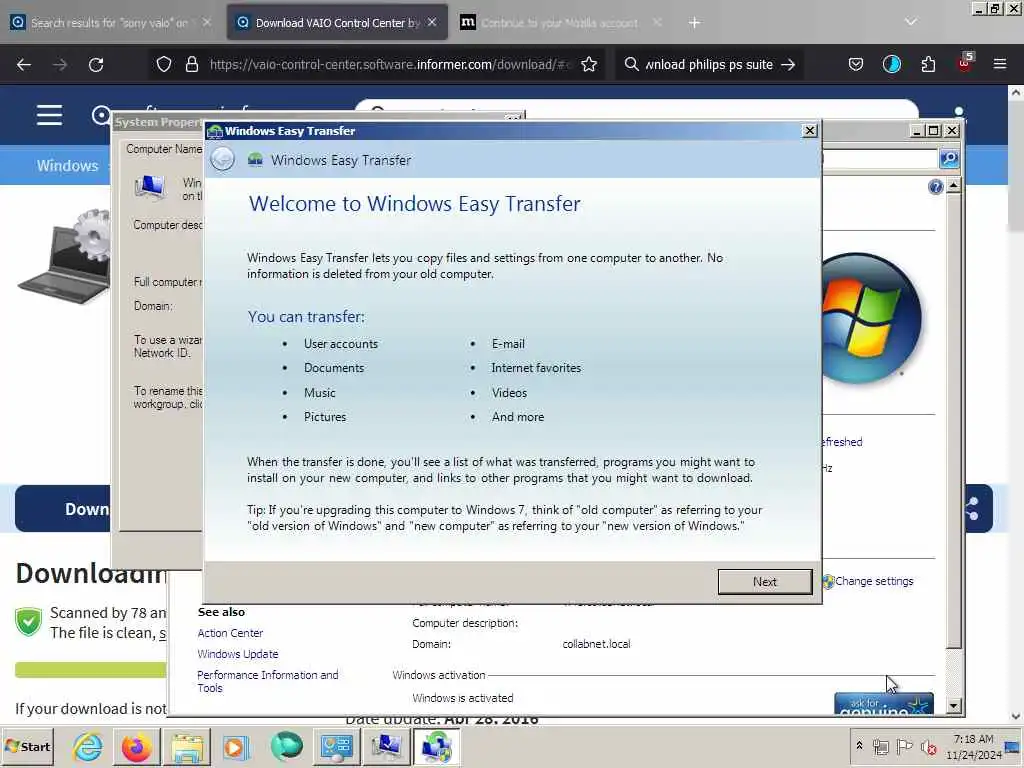Submit search with arrow in search box
The width and height of the screenshot is (1024, 768).
point(788,64)
